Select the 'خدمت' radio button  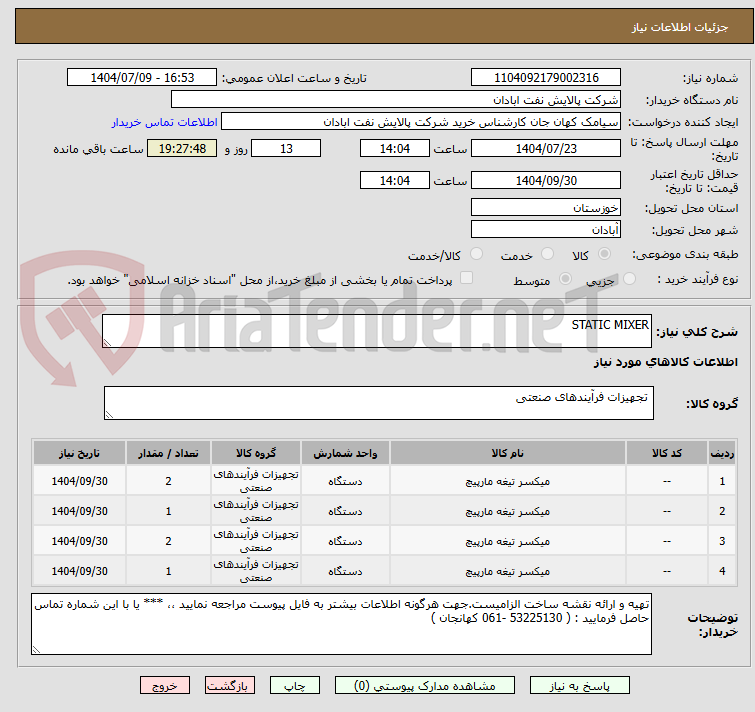(547, 254)
